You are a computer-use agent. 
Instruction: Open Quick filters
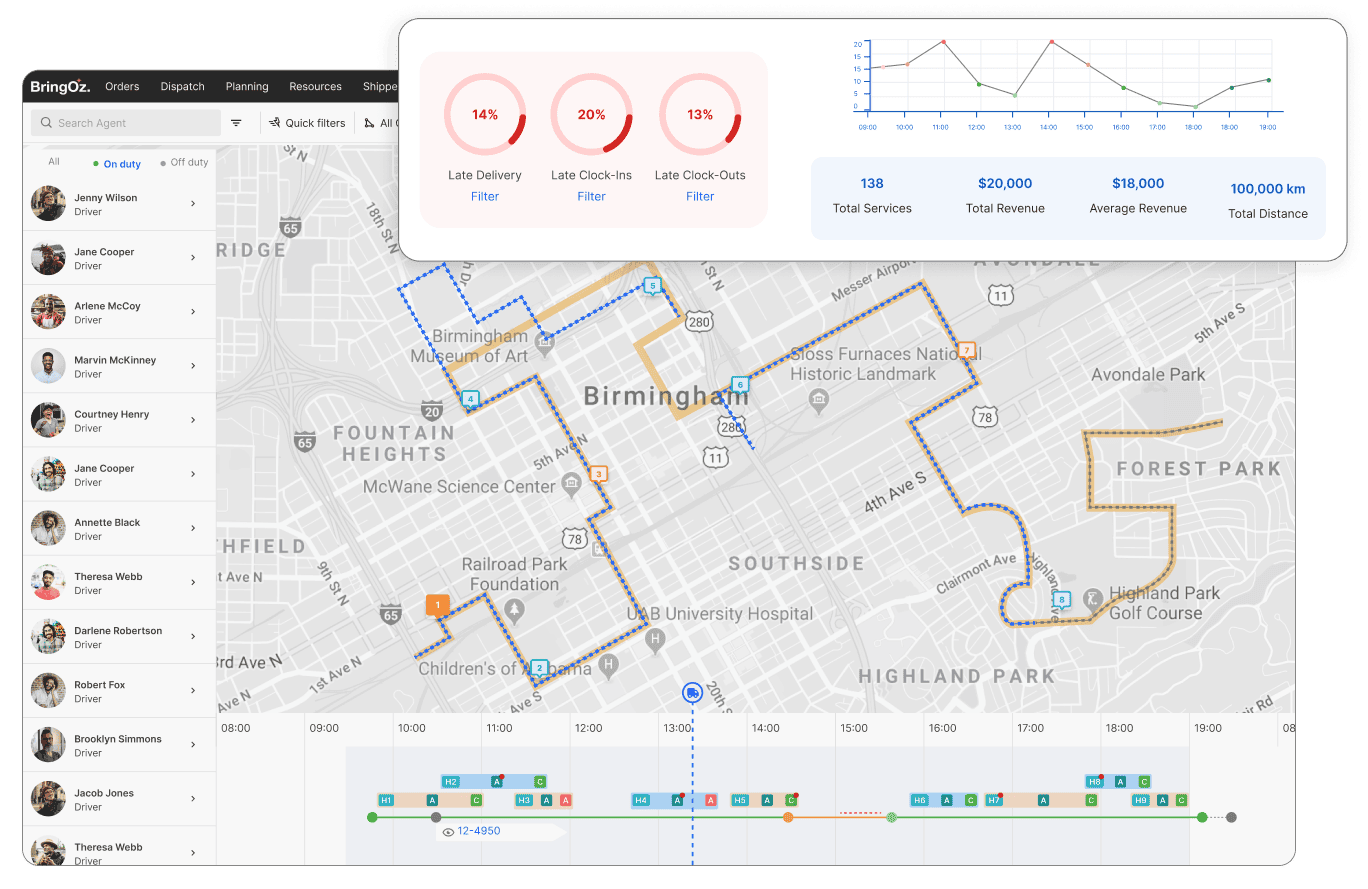307,123
